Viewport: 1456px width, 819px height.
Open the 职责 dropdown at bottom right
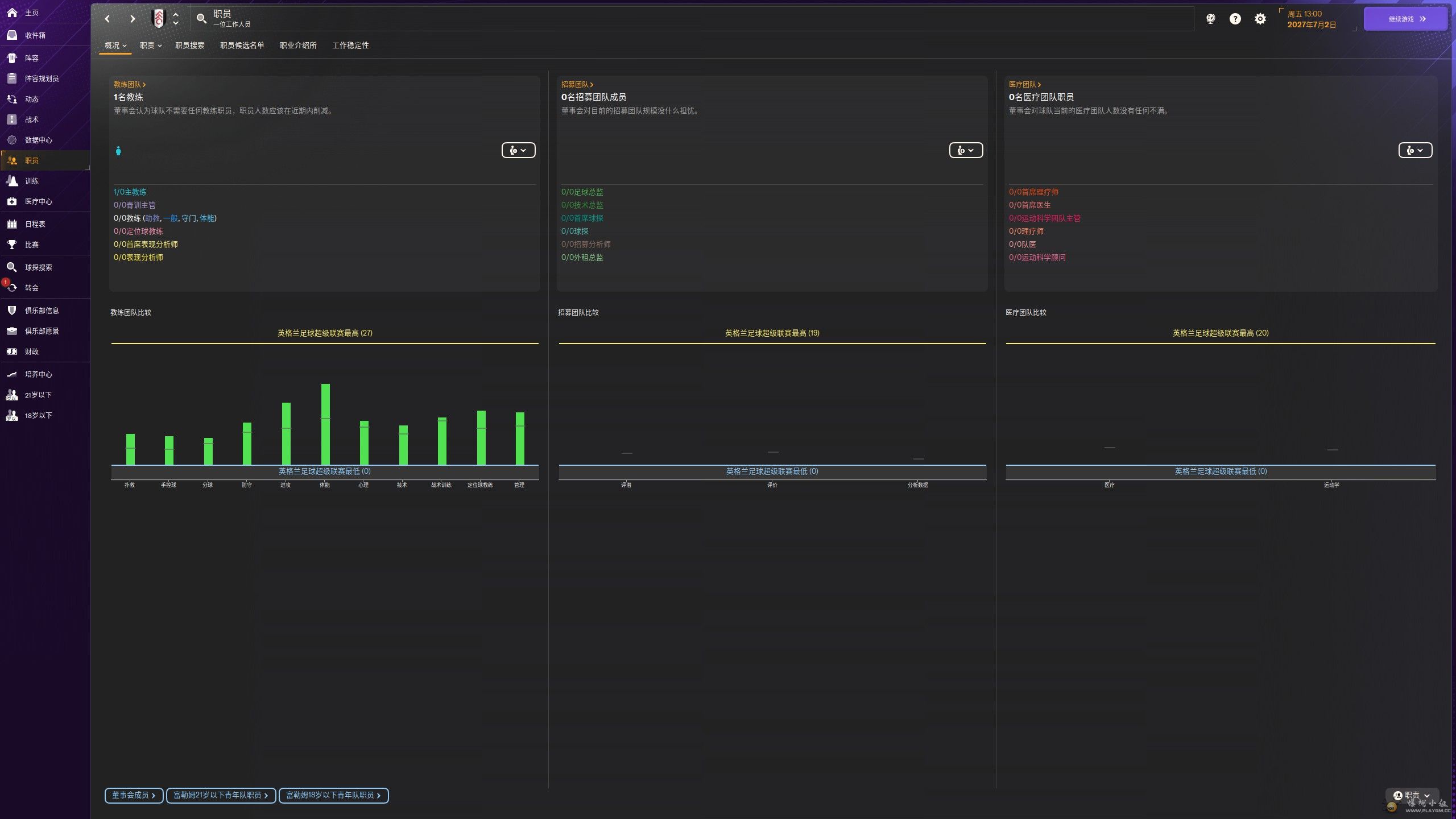[x=1412, y=795]
